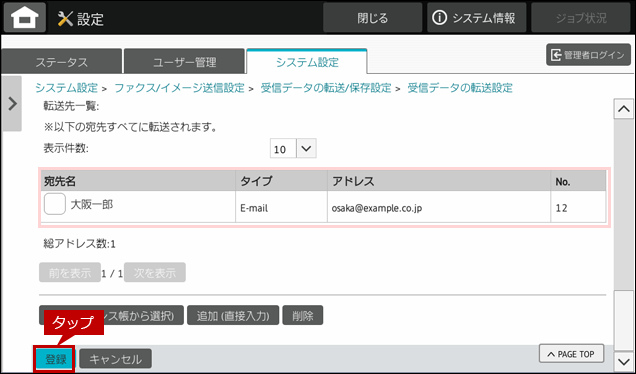Viewport: 636px width, 374px height.
Task: Click the vertical scrollbar track
Action: [623, 234]
